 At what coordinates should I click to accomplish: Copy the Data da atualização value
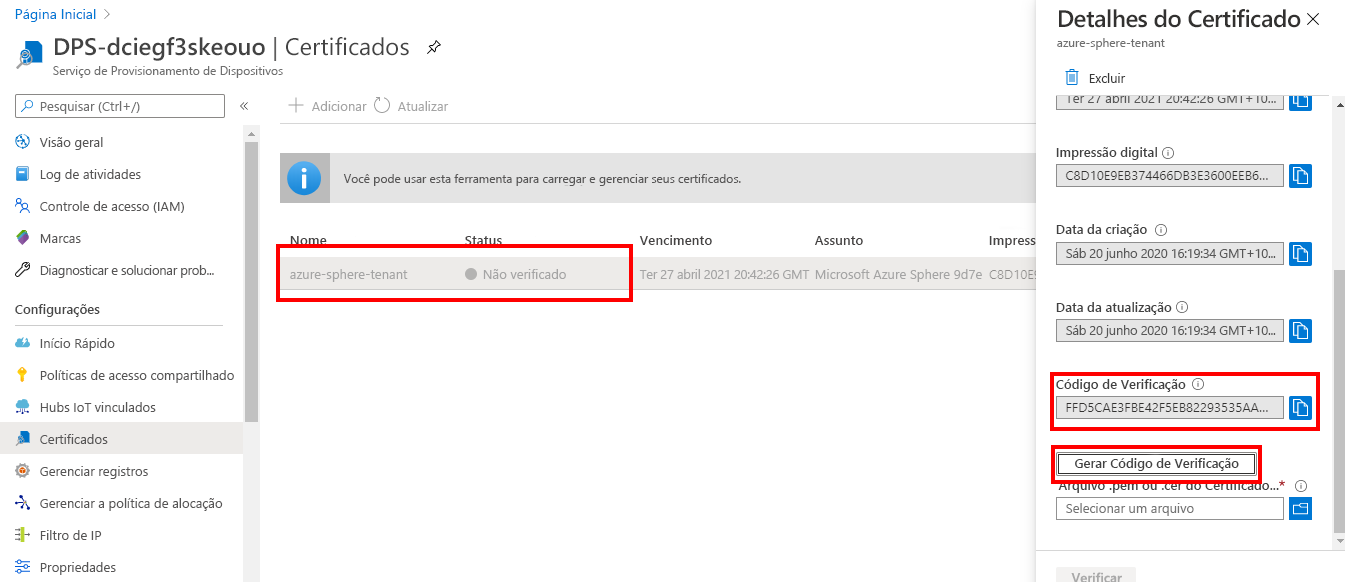[1300, 330]
